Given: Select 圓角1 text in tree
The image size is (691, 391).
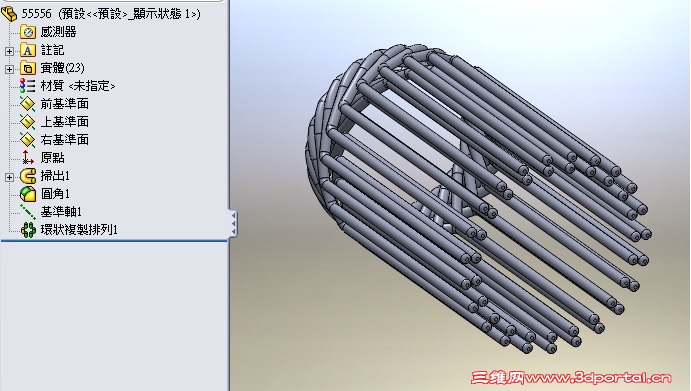Looking at the screenshot, I should click(55, 194).
